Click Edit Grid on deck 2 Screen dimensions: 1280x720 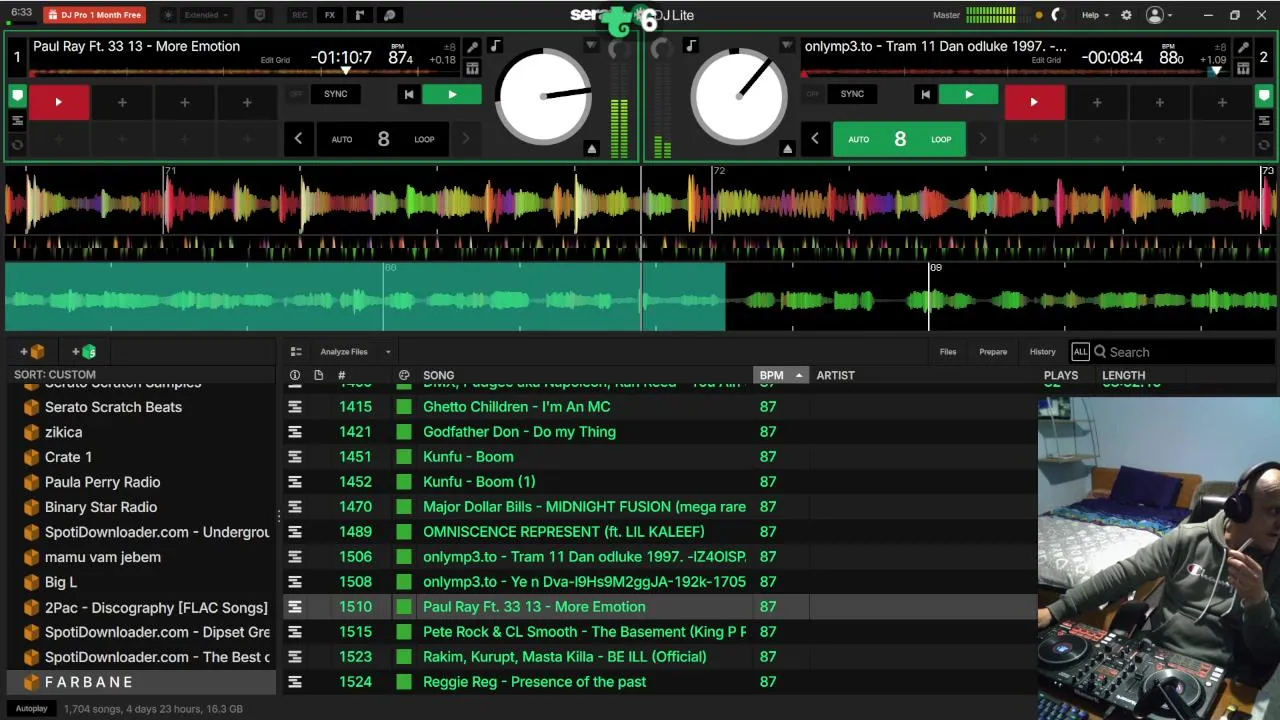tap(1046, 60)
